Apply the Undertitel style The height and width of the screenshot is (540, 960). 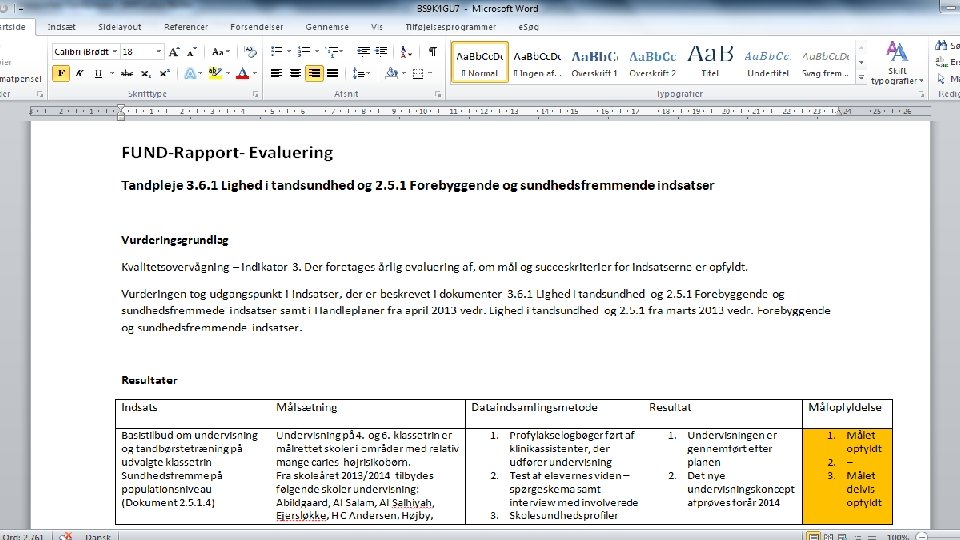(767, 62)
